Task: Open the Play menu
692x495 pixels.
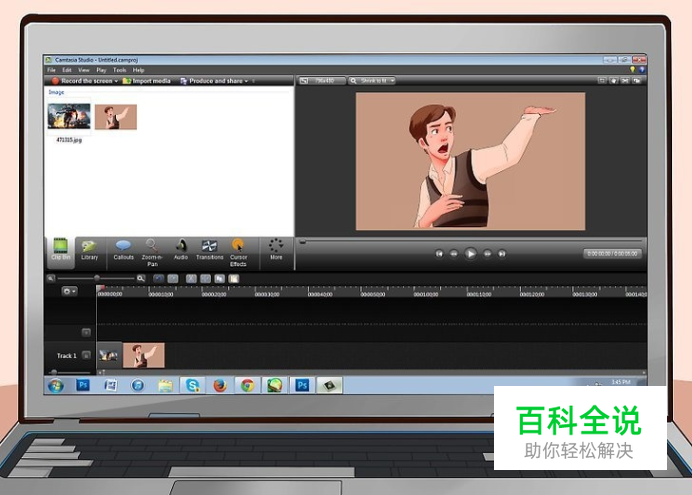Action: pos(102,70)
